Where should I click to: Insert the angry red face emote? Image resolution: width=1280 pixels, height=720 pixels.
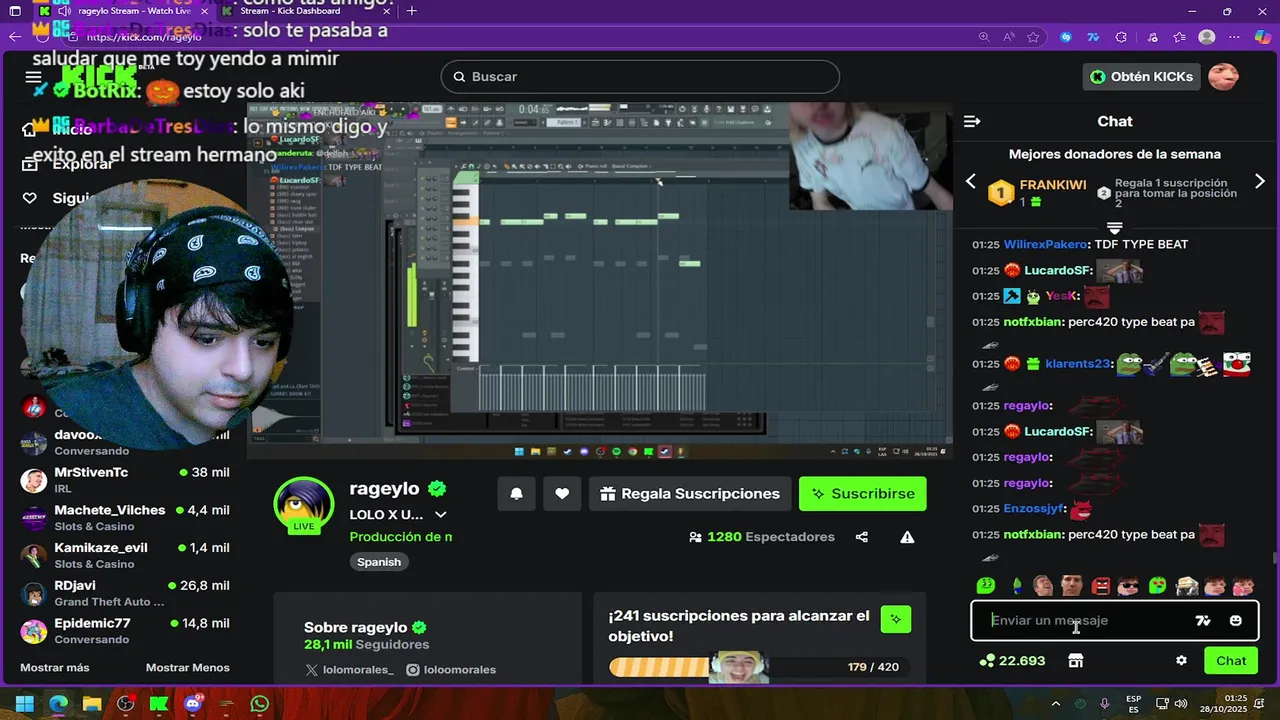tap(1101, 586)
